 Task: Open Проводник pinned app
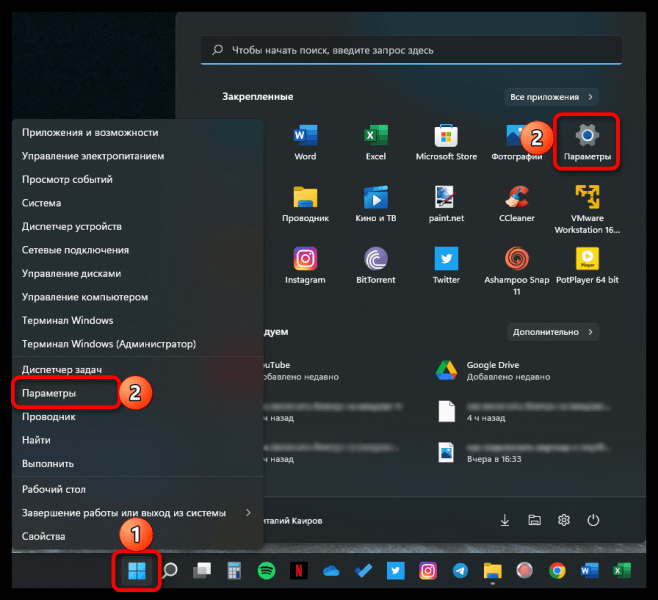pos(305,204)
